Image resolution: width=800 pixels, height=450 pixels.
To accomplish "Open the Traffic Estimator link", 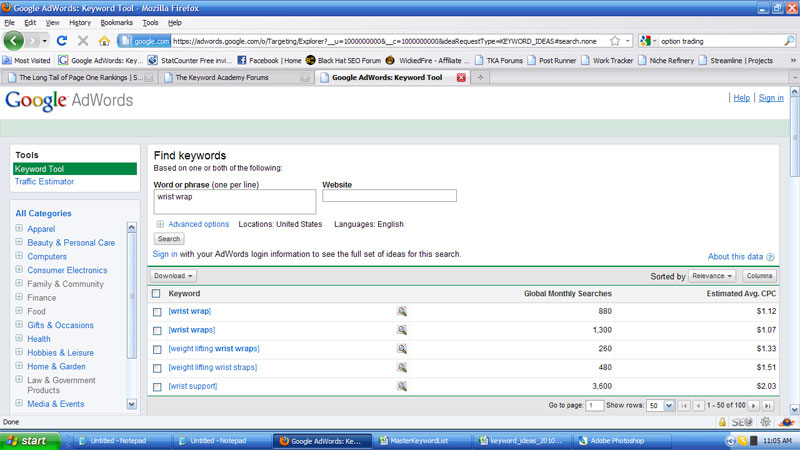I will tap(44, 182).
